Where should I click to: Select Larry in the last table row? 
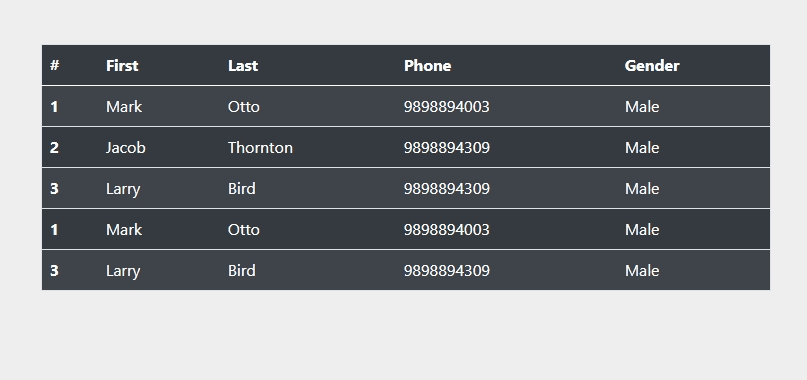123,271
